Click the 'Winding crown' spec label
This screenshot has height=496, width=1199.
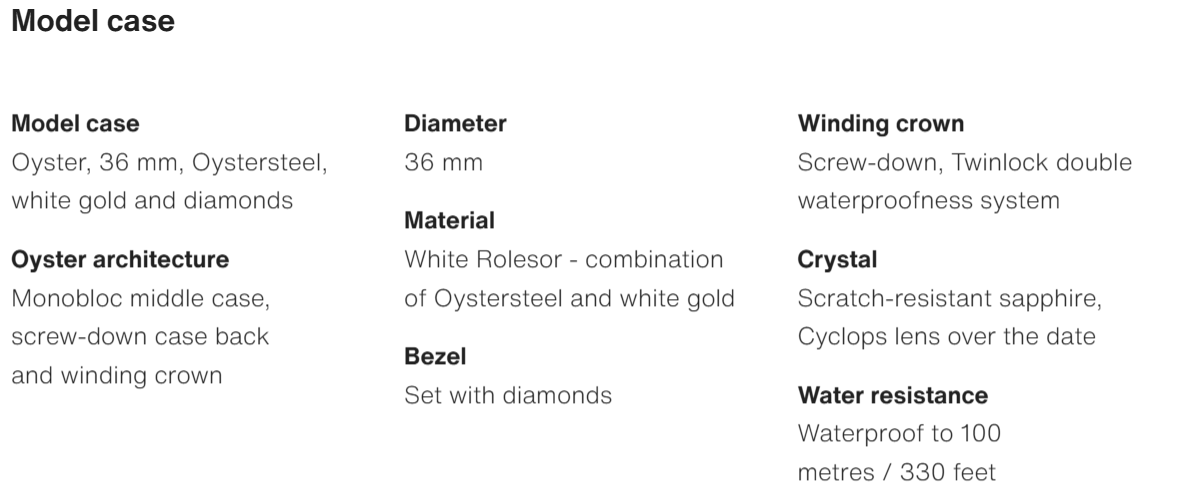[x=881, y=124]
